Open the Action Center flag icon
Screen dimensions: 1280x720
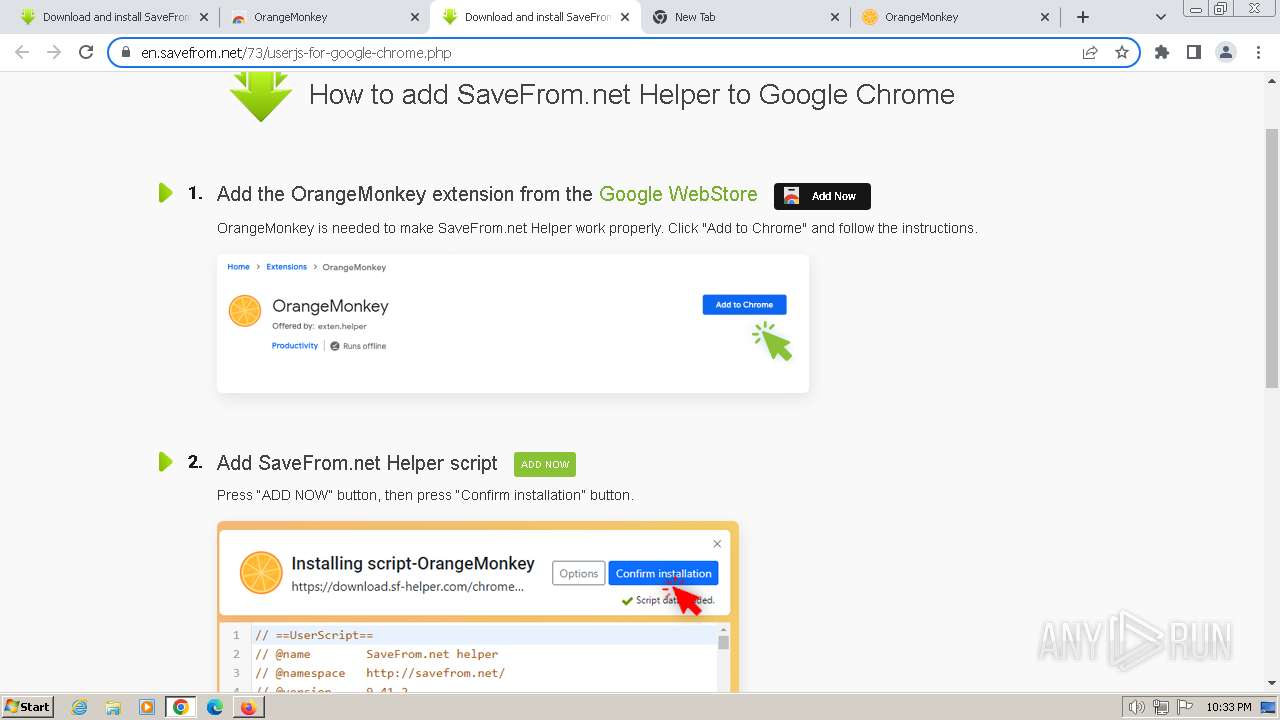(1185, 707)
